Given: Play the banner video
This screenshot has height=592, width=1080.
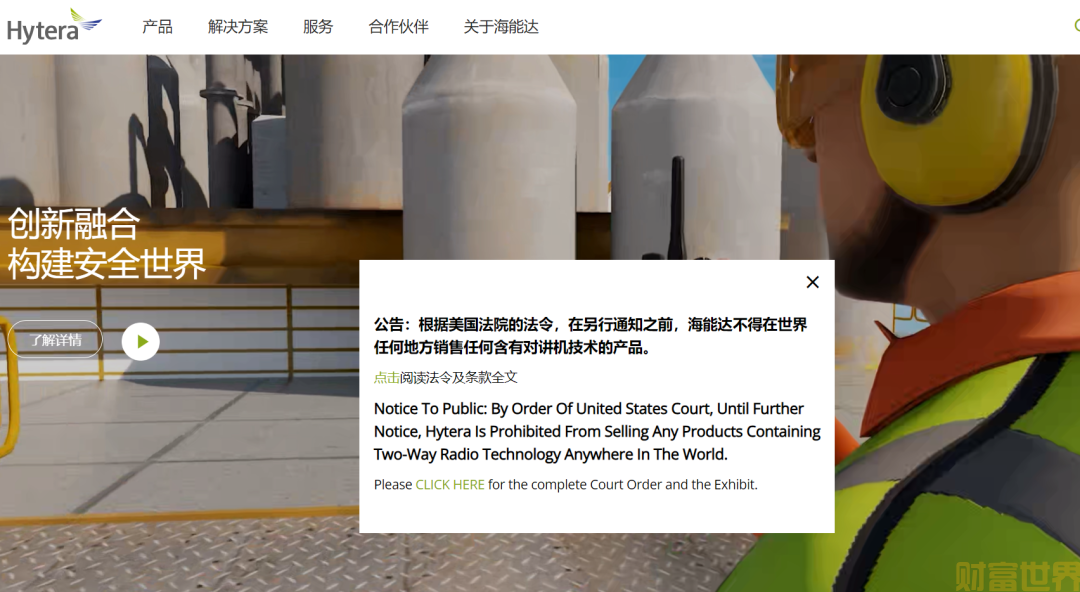Looking at the screenshot, I should pos(141,342).
